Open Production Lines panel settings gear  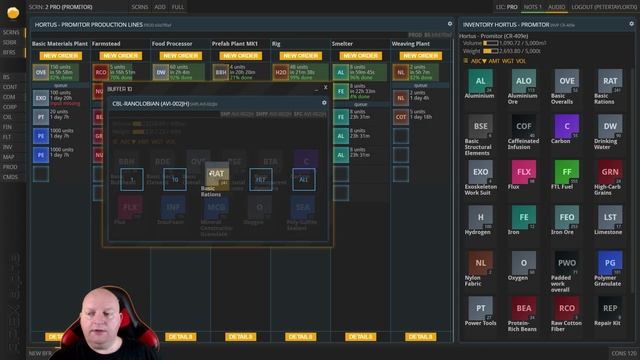tap(450, 24)
